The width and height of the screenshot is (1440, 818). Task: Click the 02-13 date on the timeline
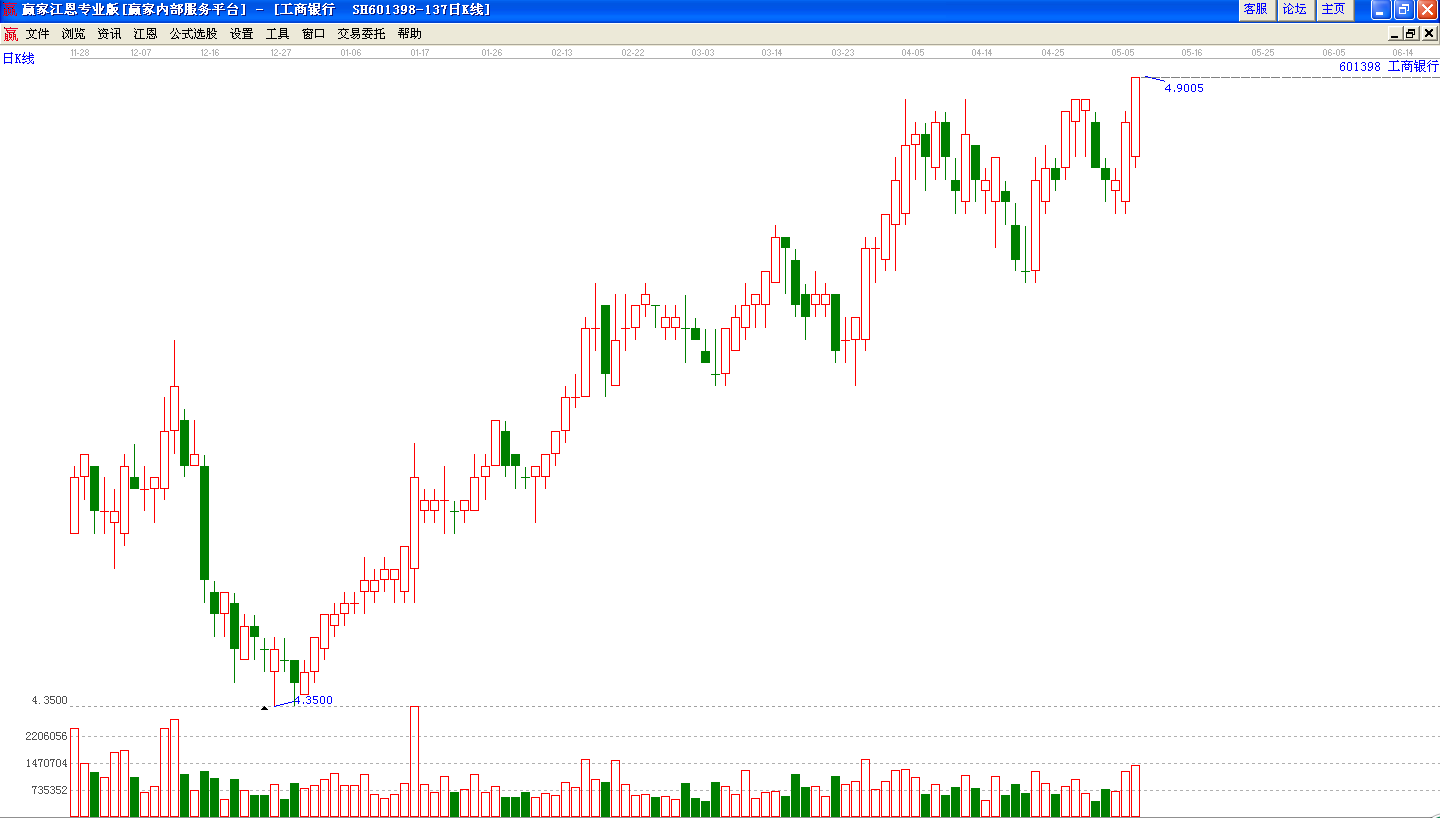point(562,52)
